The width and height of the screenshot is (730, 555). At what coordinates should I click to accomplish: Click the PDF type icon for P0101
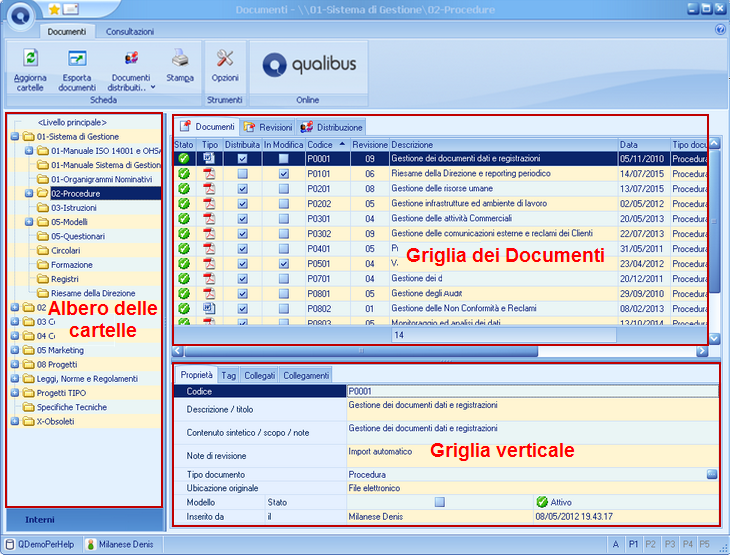pos(209,174)
